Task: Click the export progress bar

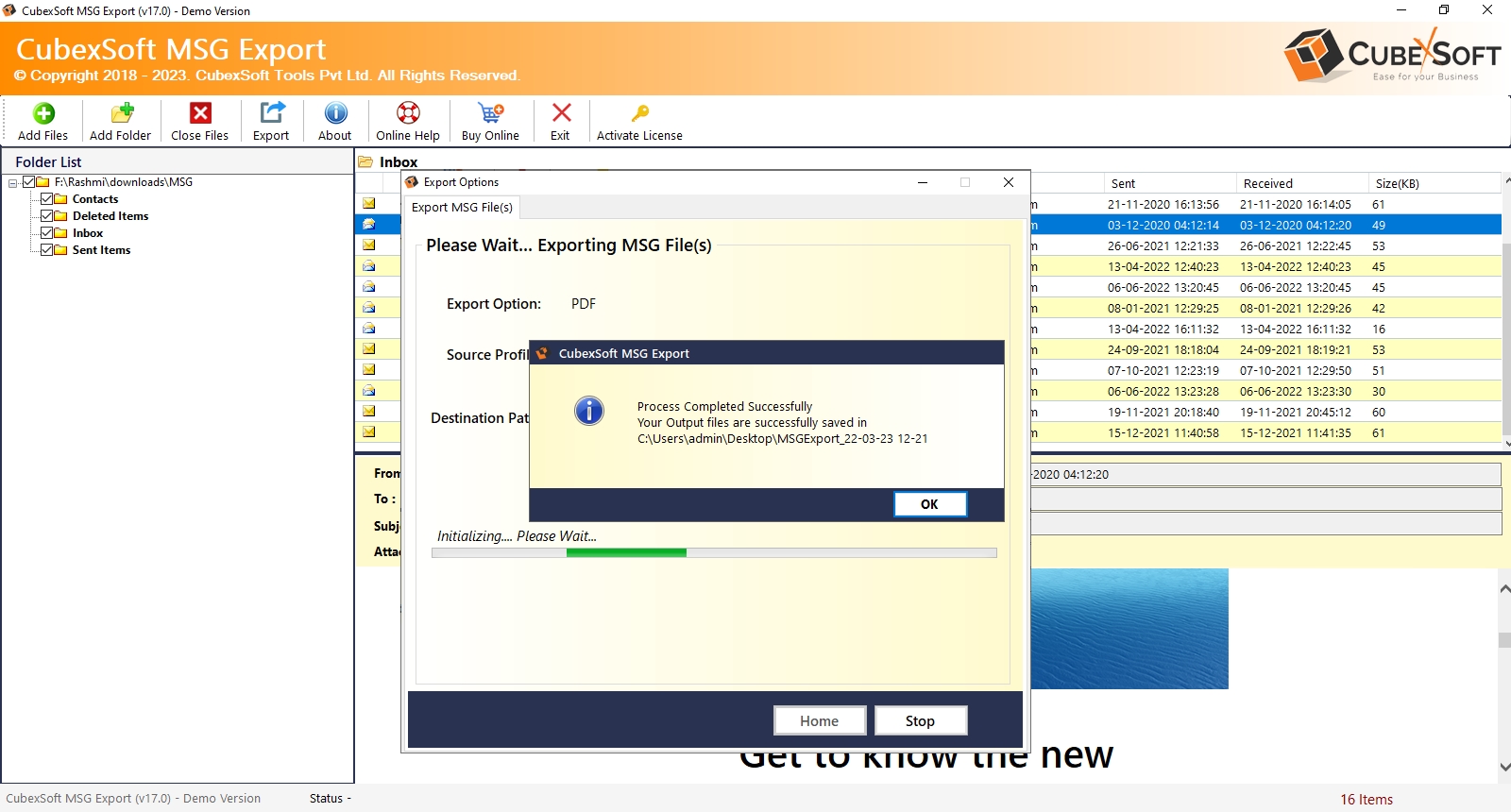Action: click(x=714, y=553)
